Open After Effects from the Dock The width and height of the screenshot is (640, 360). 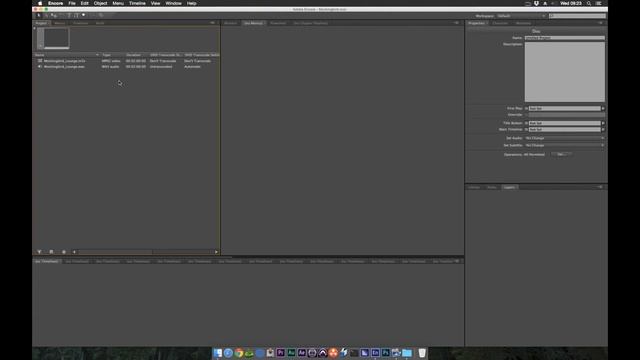[302, 353]
